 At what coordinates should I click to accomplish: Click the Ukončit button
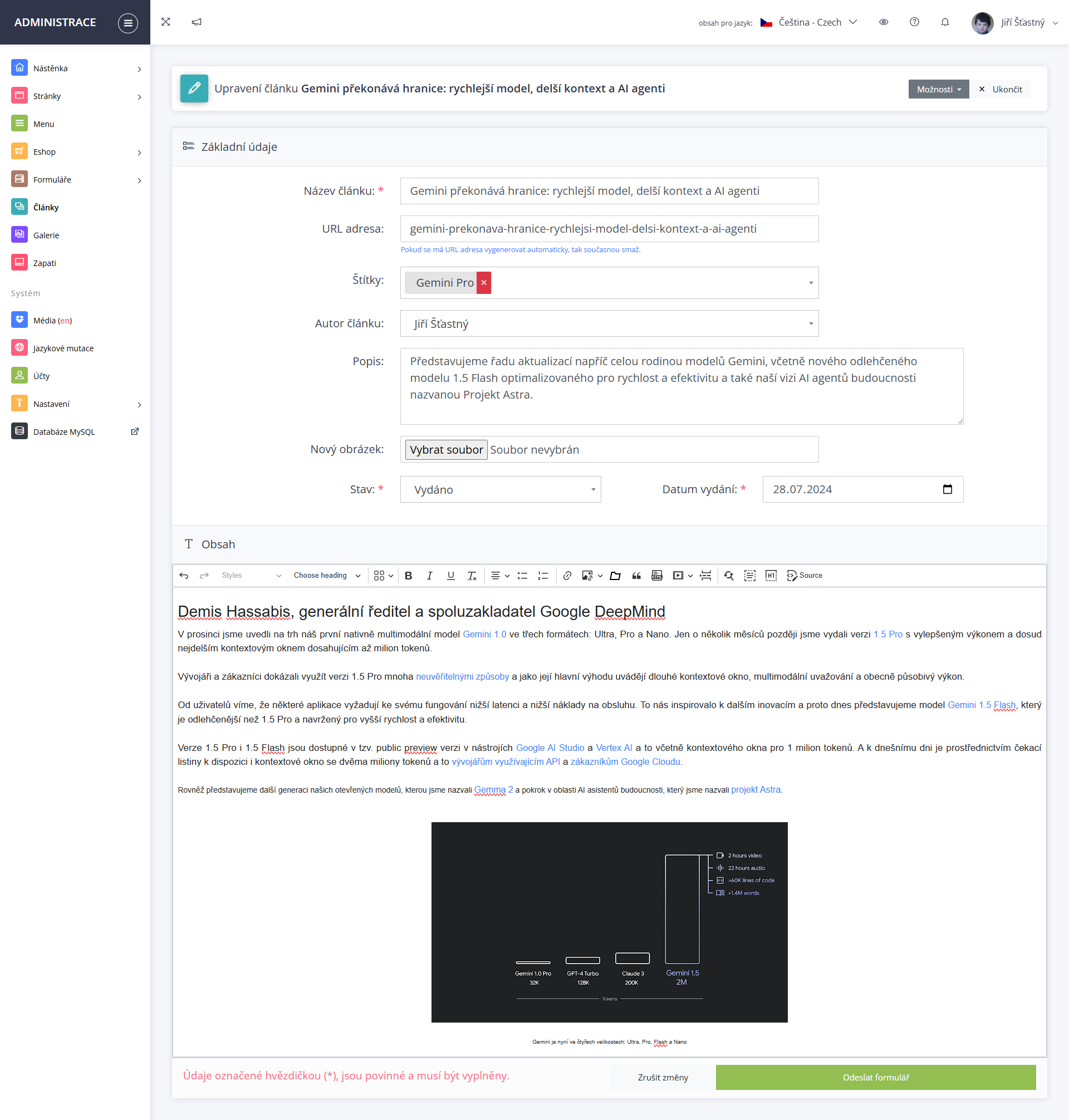click(x=1000, y=90)
